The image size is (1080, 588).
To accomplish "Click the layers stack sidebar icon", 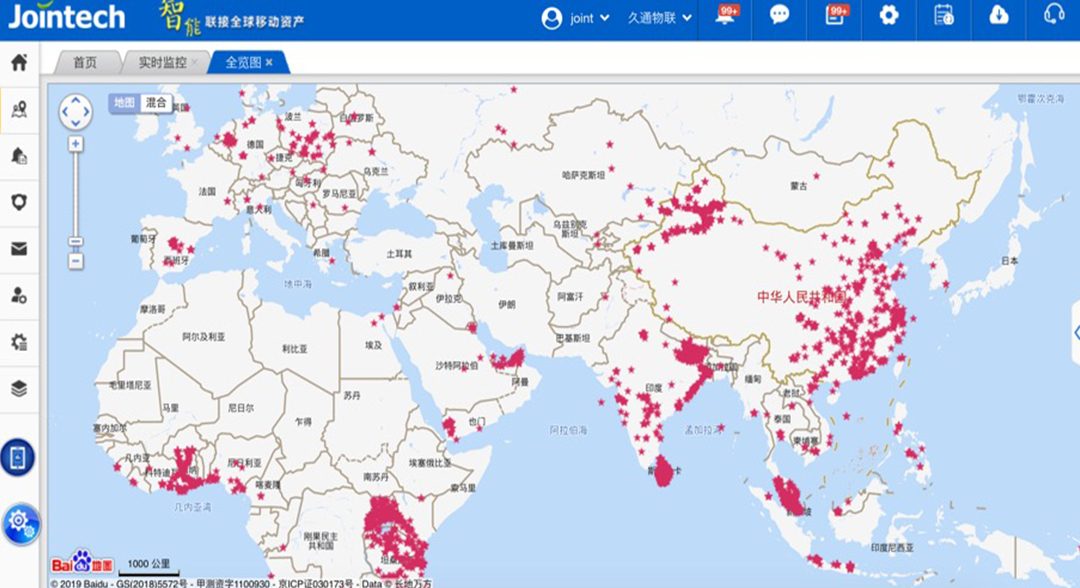I will (18, 389).
